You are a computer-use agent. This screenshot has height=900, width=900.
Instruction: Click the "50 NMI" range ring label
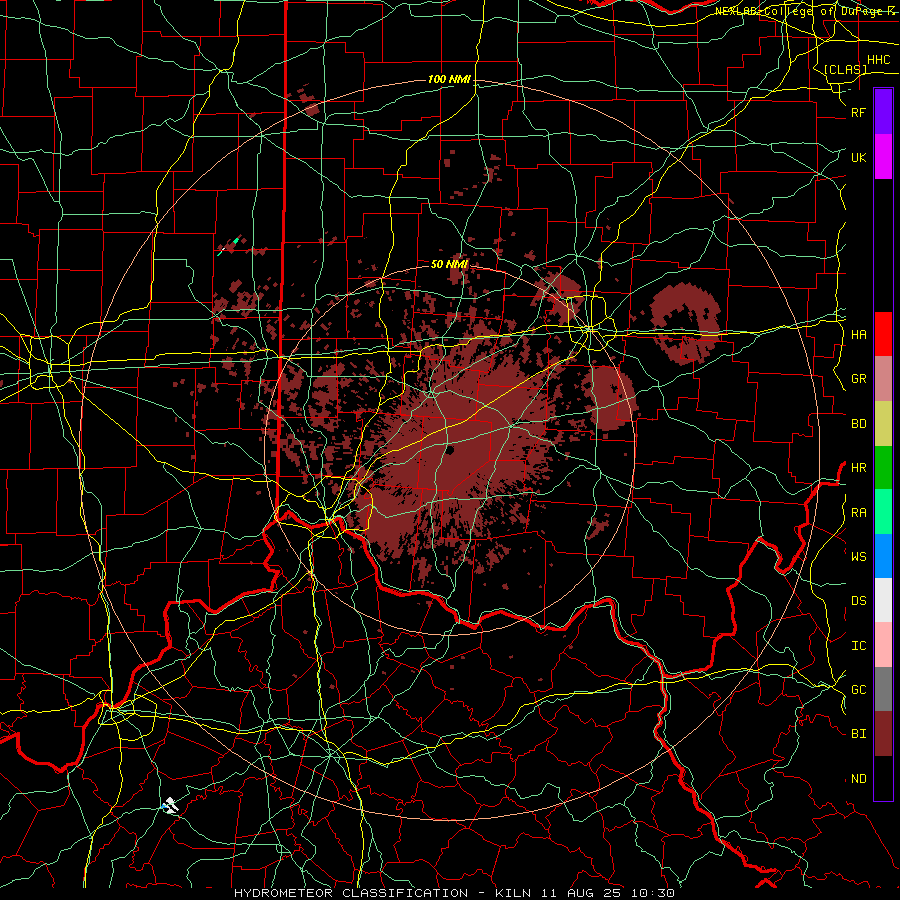[449, 264]
